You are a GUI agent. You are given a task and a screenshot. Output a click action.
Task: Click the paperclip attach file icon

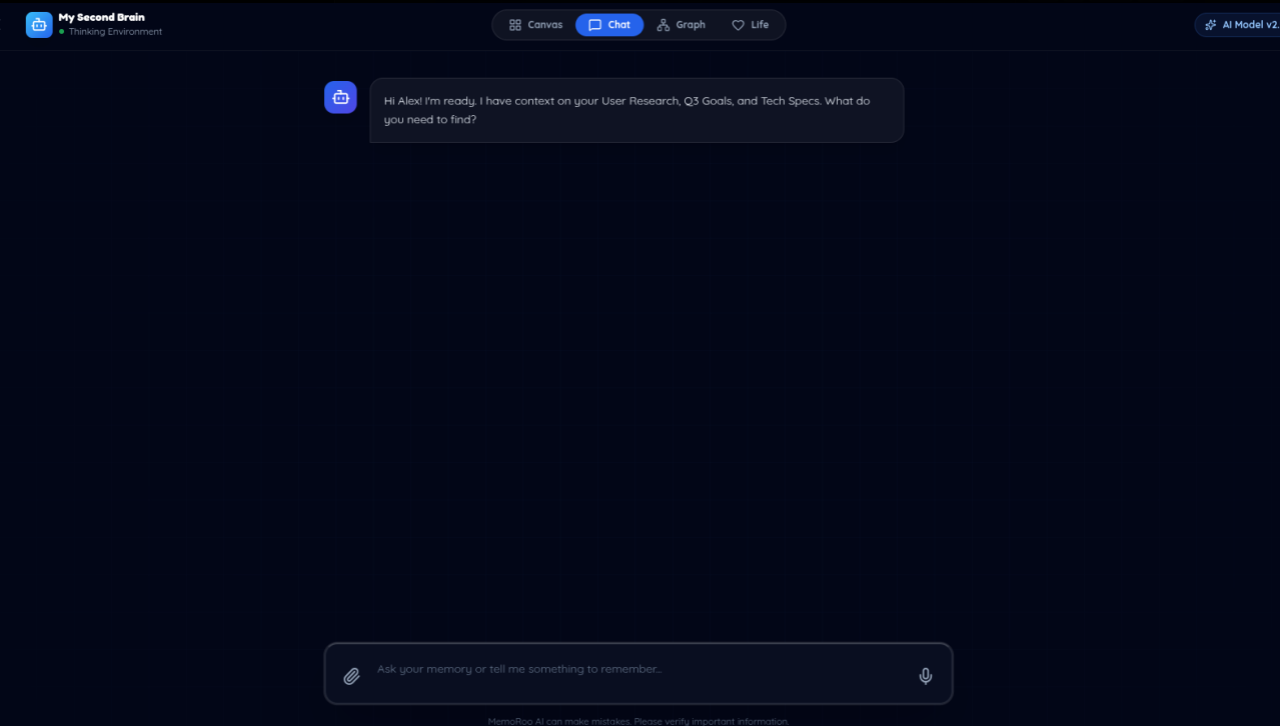(x=352, y=676)
